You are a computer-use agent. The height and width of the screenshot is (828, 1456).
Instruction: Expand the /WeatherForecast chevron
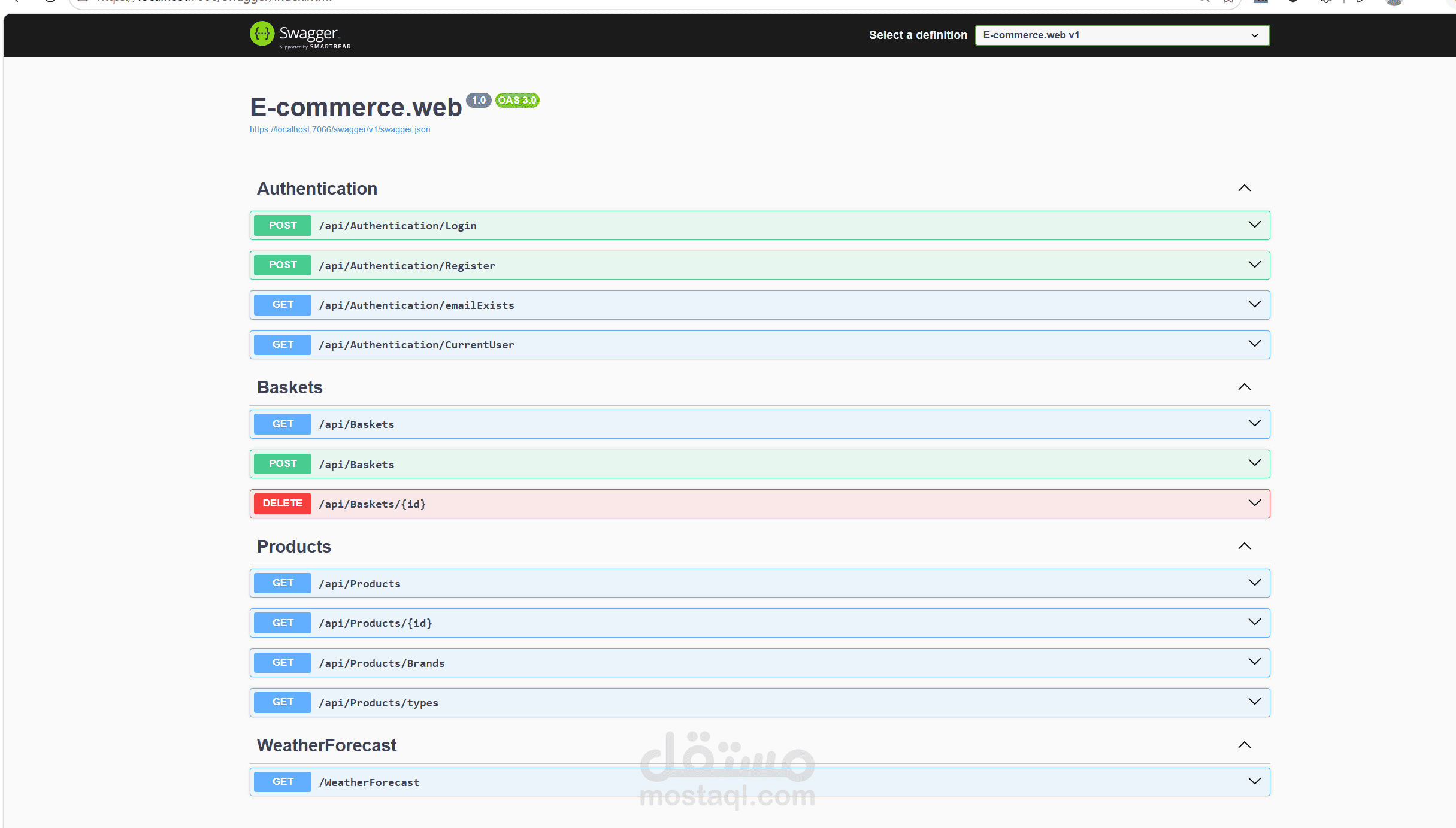1254,782
